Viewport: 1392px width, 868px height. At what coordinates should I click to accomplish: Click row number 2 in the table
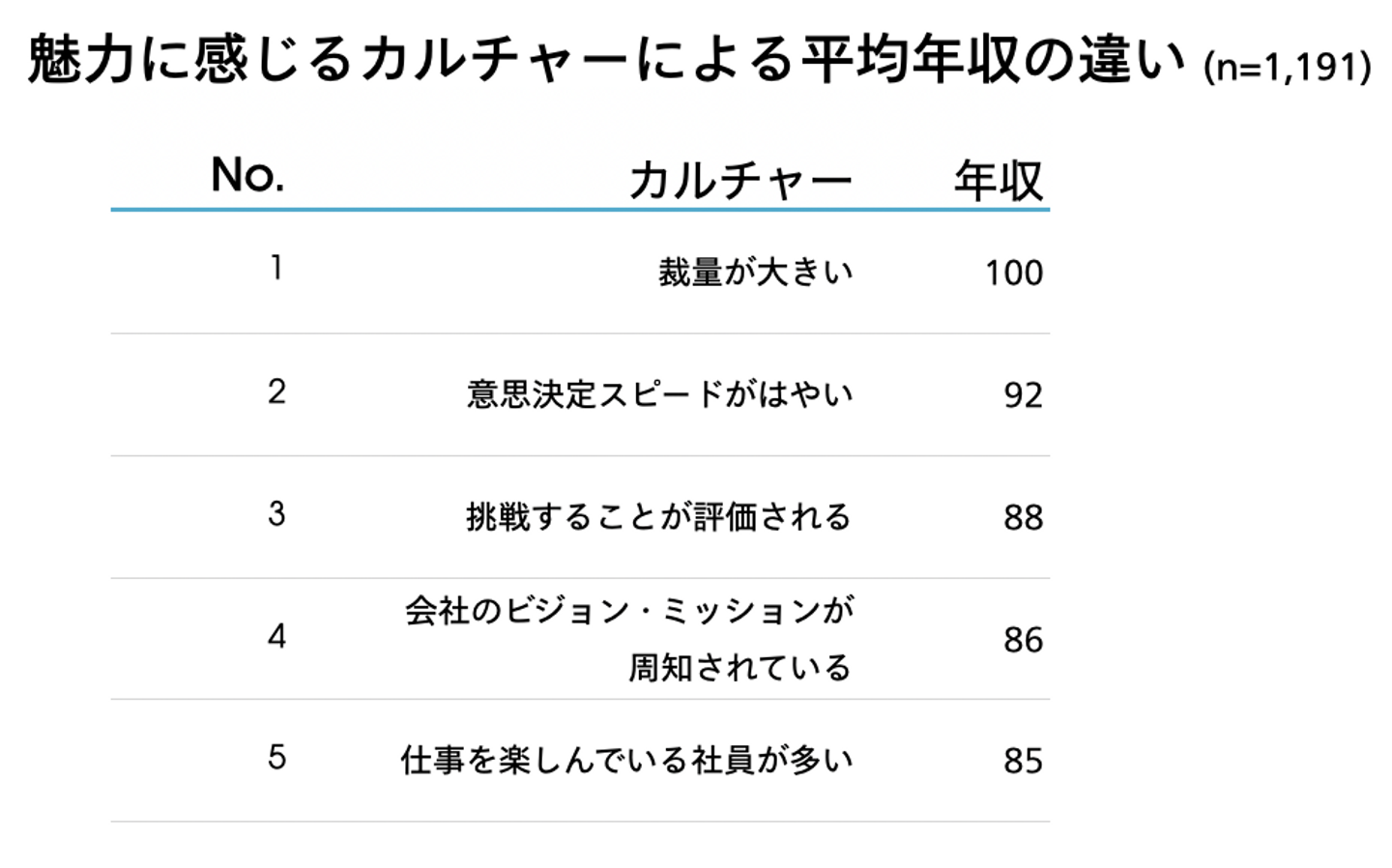276,391
